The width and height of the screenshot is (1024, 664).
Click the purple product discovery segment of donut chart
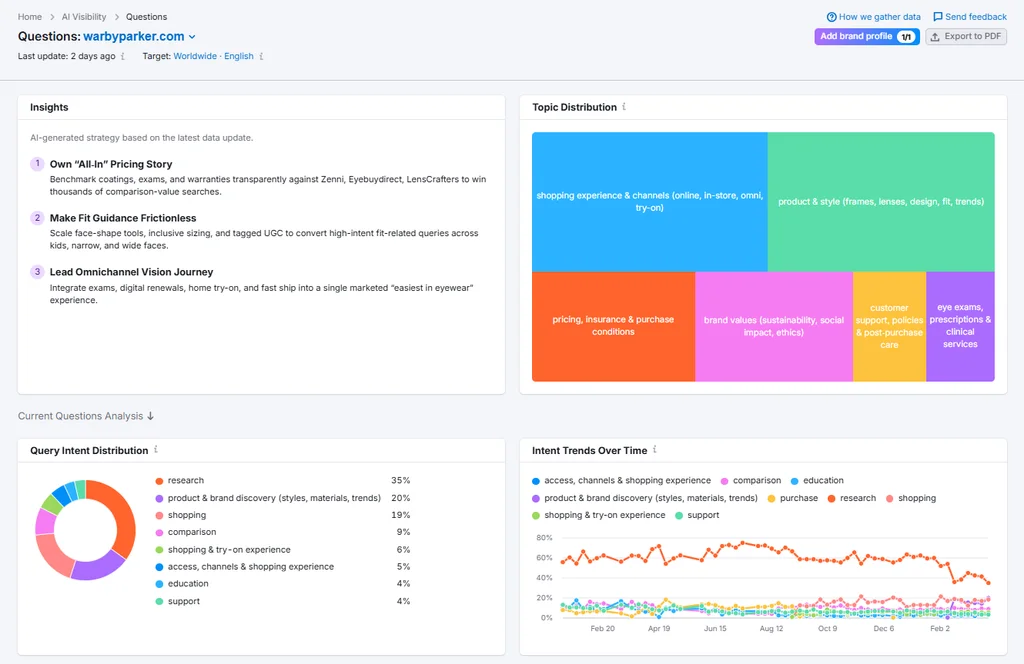(x=98, y=569)
